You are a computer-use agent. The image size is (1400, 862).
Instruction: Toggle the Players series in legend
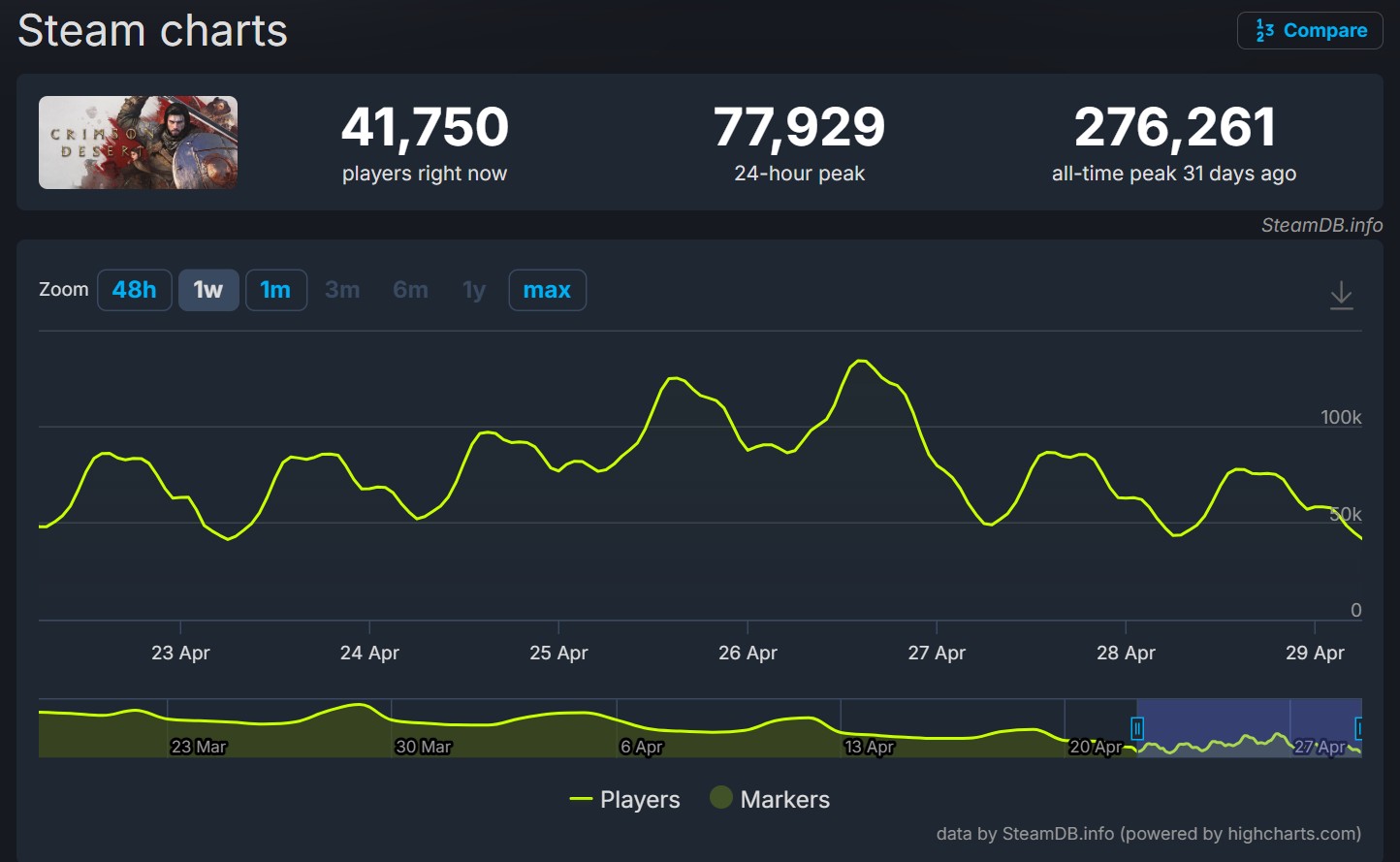[x=625, y=799]
